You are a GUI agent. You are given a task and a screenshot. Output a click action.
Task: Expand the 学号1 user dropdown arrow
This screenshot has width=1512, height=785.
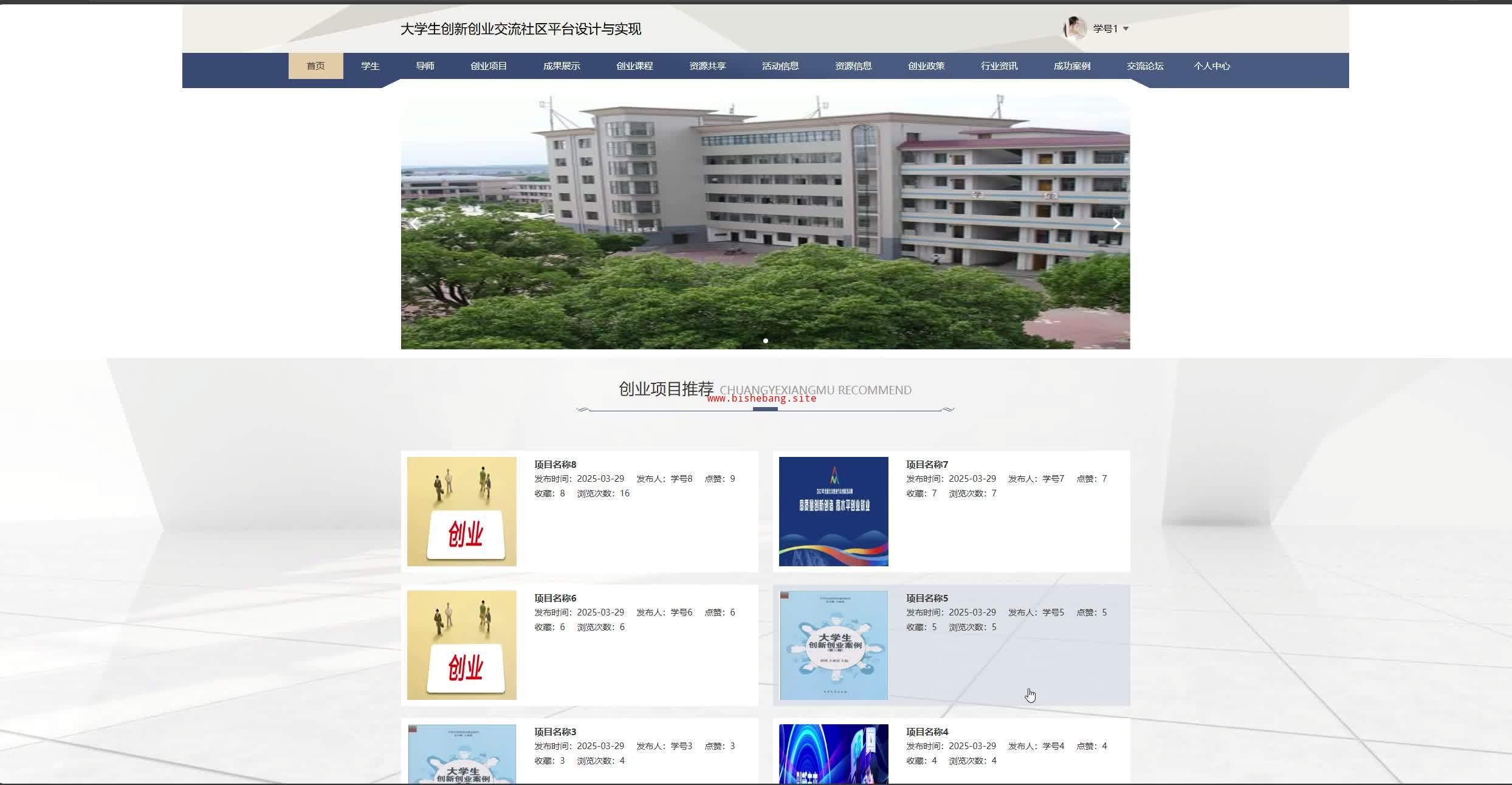pos(1125,29)
